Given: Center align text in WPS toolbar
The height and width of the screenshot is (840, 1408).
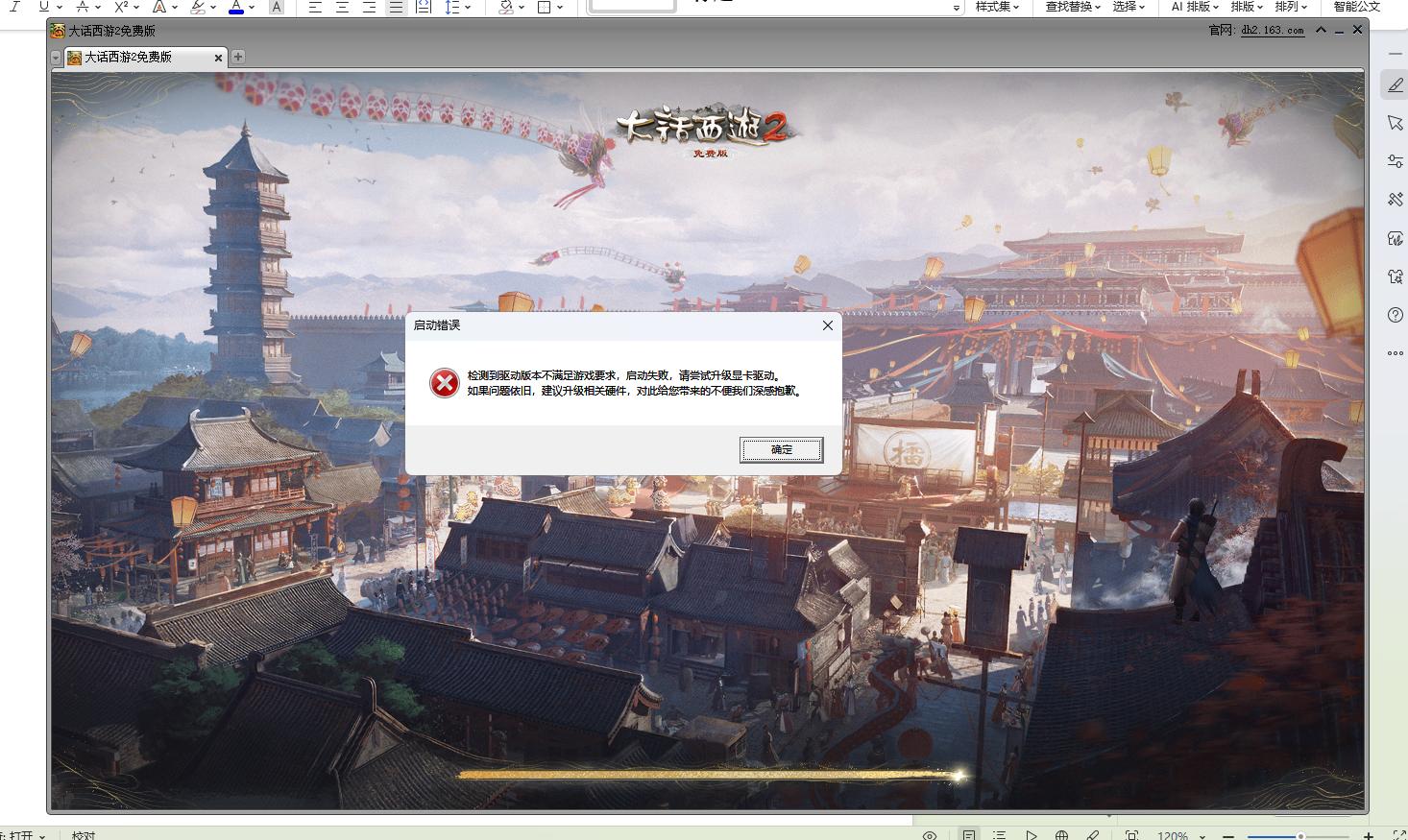Looking at the screenshot, I should 342,7.
